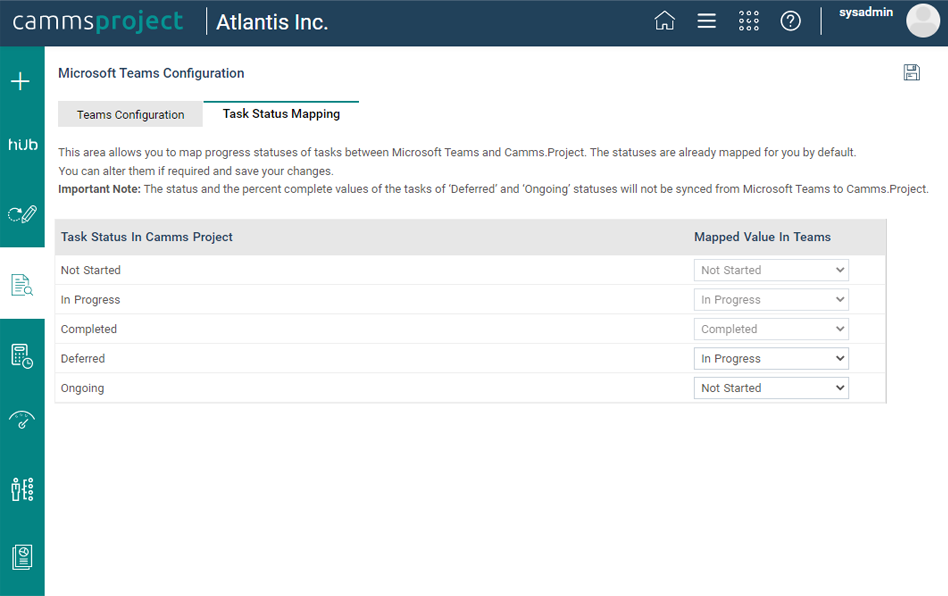
Task: Click the Ongoing status row label
Action: click(x=82, y=388)
